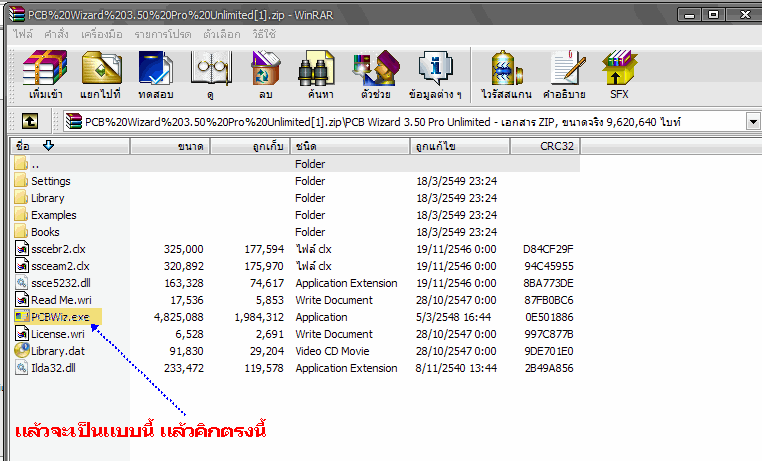The image size is (762, 461).
Task: Click the archive path address field
Action: coord(404,121)
